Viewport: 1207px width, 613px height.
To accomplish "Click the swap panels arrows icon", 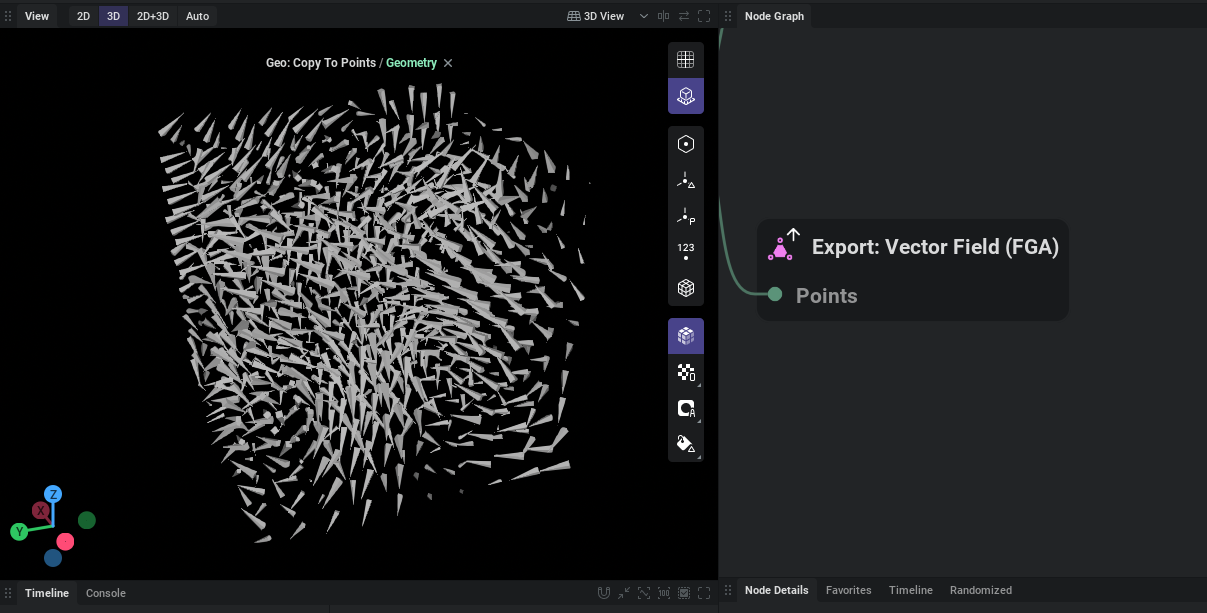I will 684,16.
